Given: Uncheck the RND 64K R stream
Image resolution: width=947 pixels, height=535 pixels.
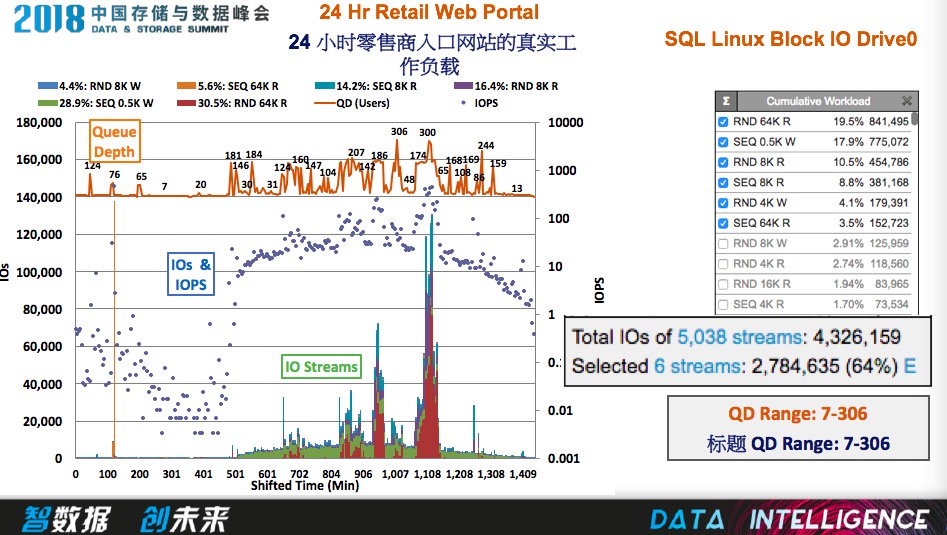Looking at the screenshot, I should coord(723,121).
